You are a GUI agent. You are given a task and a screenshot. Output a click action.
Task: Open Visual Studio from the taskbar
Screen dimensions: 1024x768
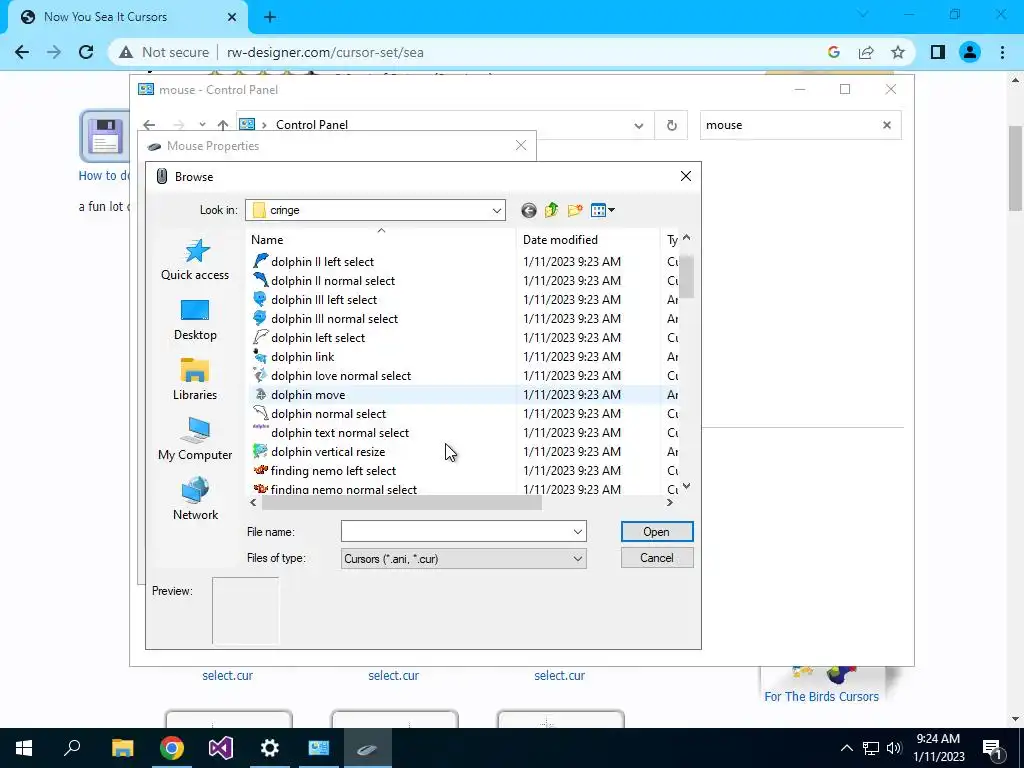coord(221,748)
